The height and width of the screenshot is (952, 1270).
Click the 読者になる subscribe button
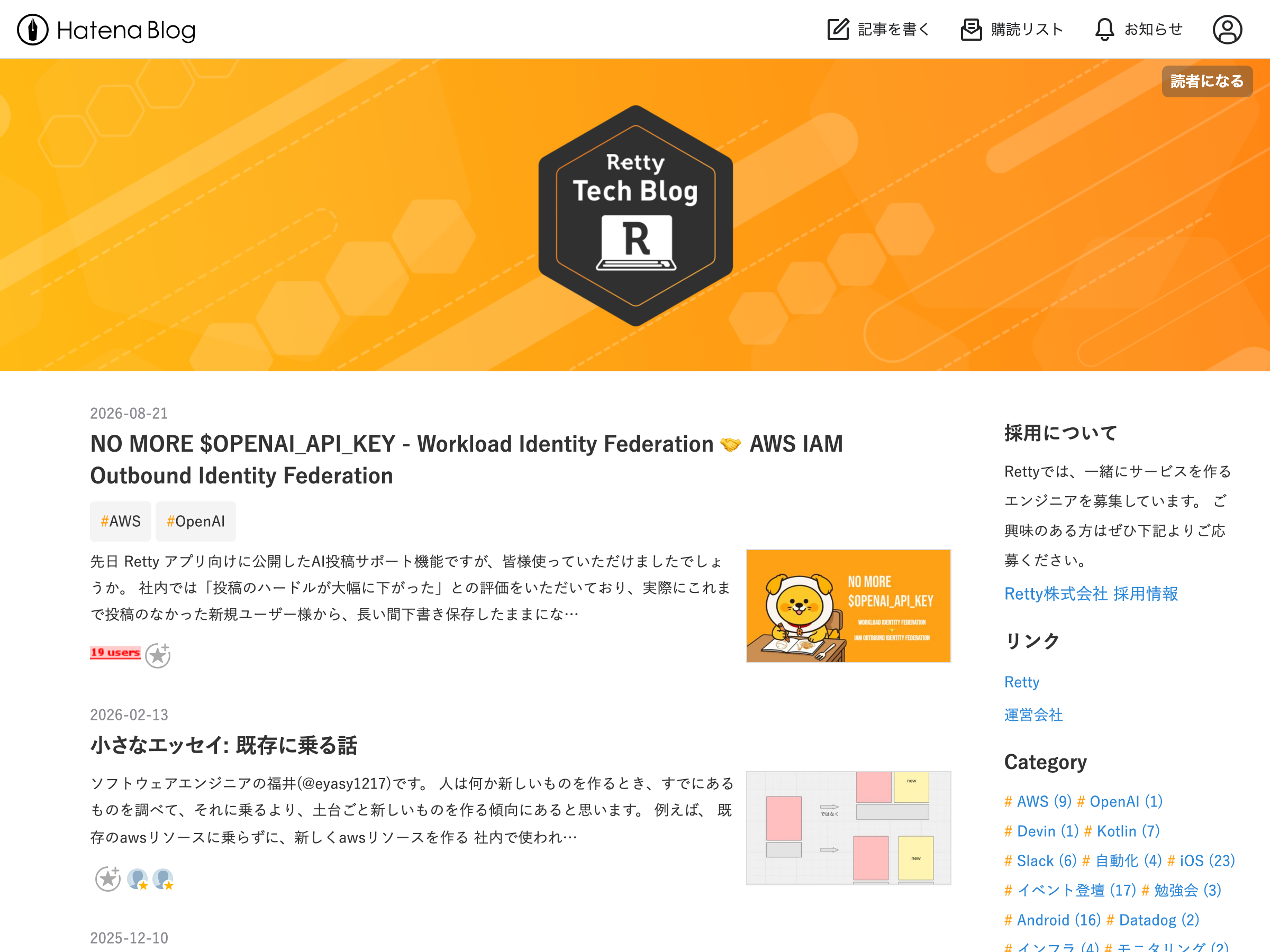(x=1207, y=81)
